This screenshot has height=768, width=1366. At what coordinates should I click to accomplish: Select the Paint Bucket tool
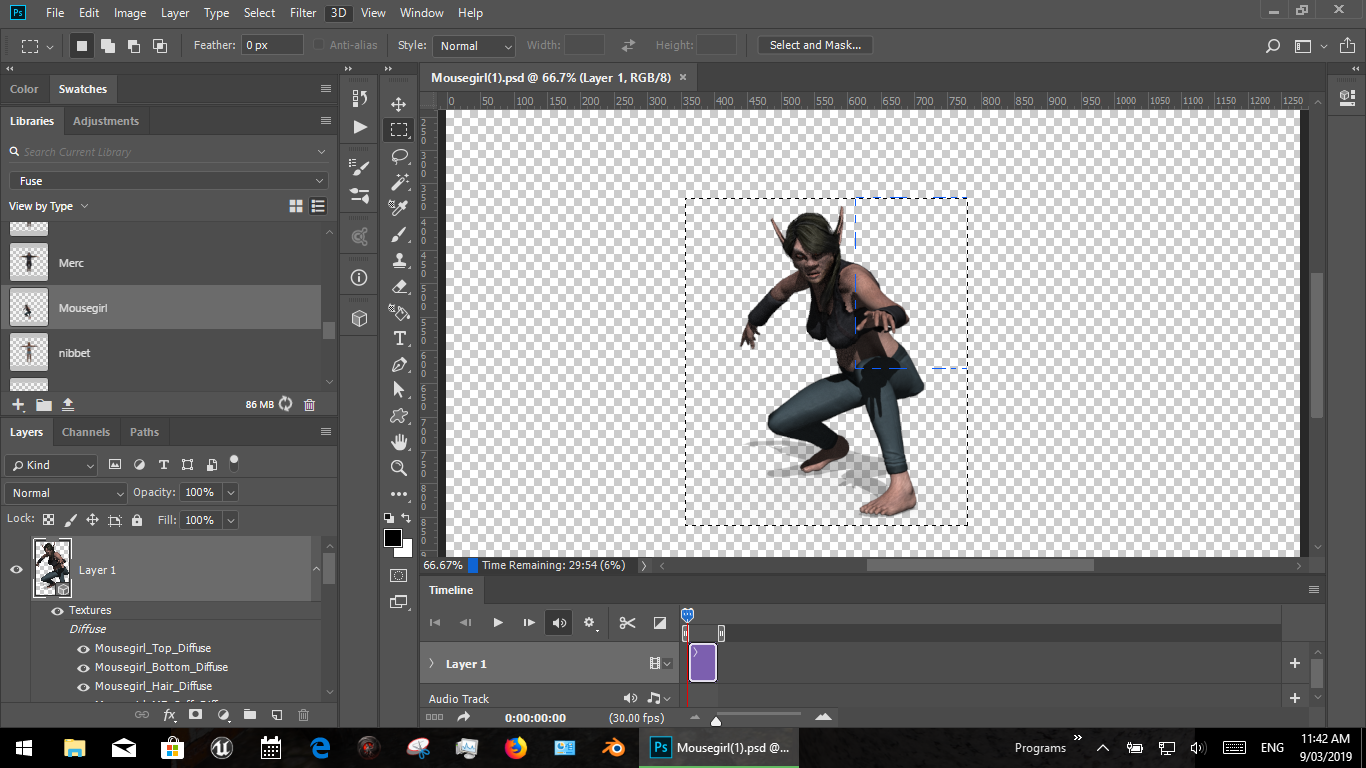coord(399,312)
